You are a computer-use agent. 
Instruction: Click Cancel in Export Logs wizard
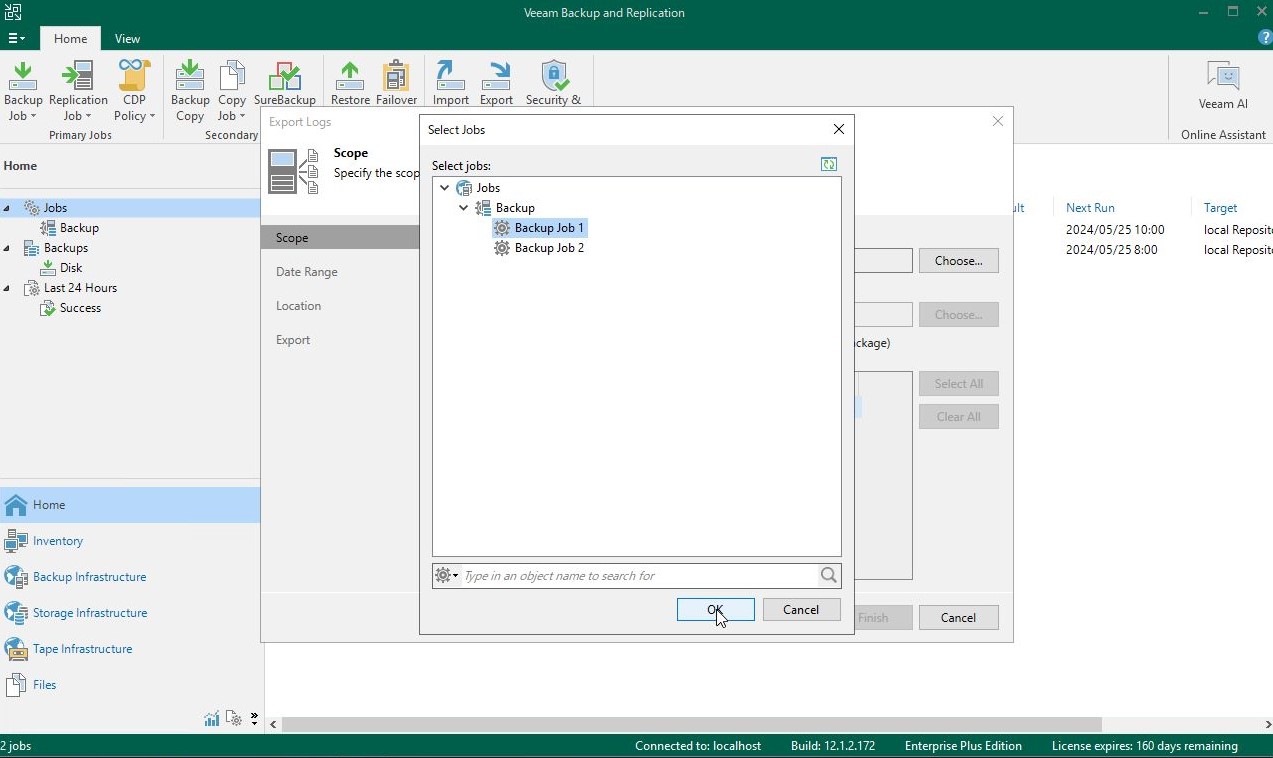[958, 618]
